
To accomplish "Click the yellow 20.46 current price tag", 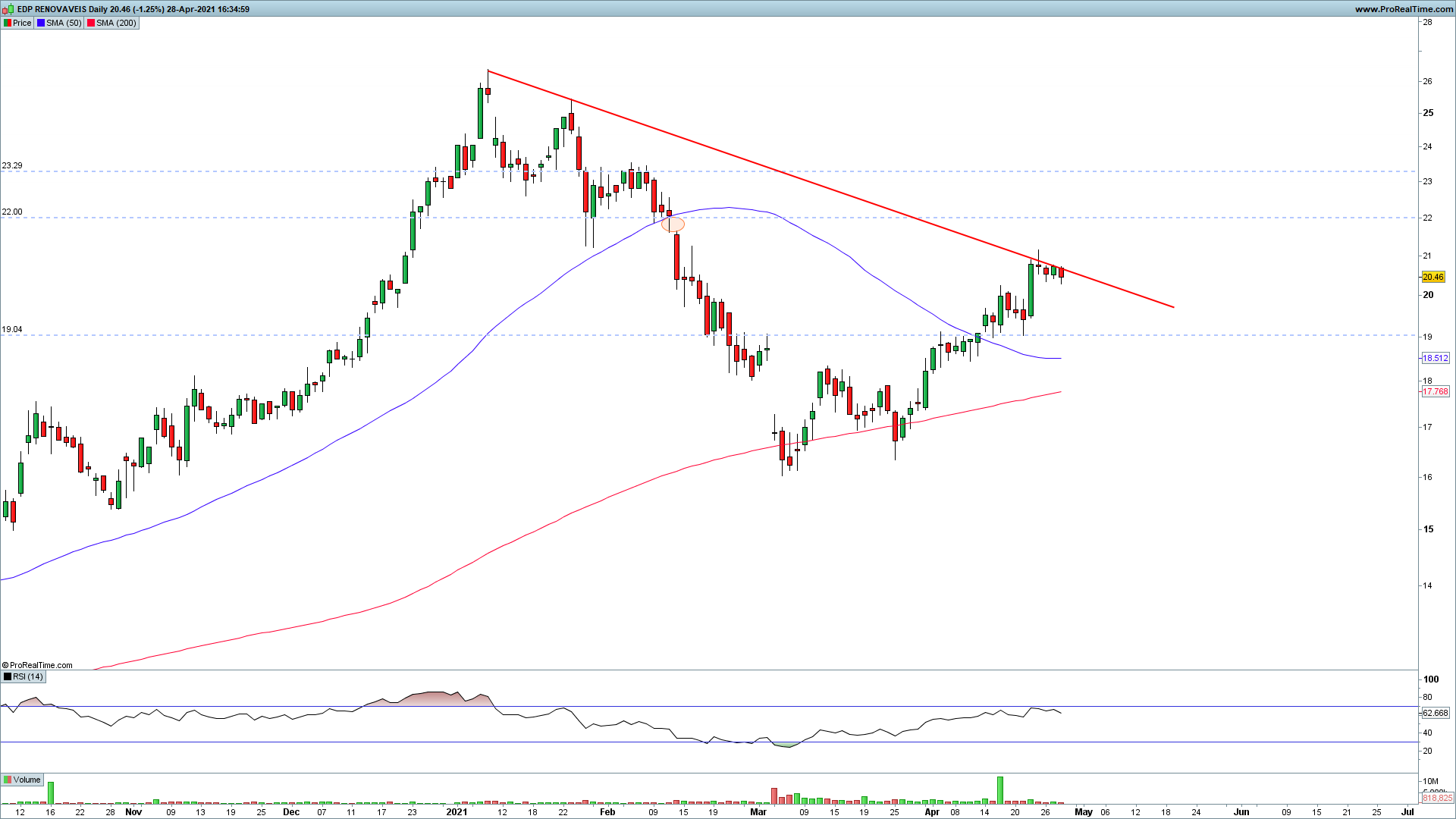I will [1433, 277].
